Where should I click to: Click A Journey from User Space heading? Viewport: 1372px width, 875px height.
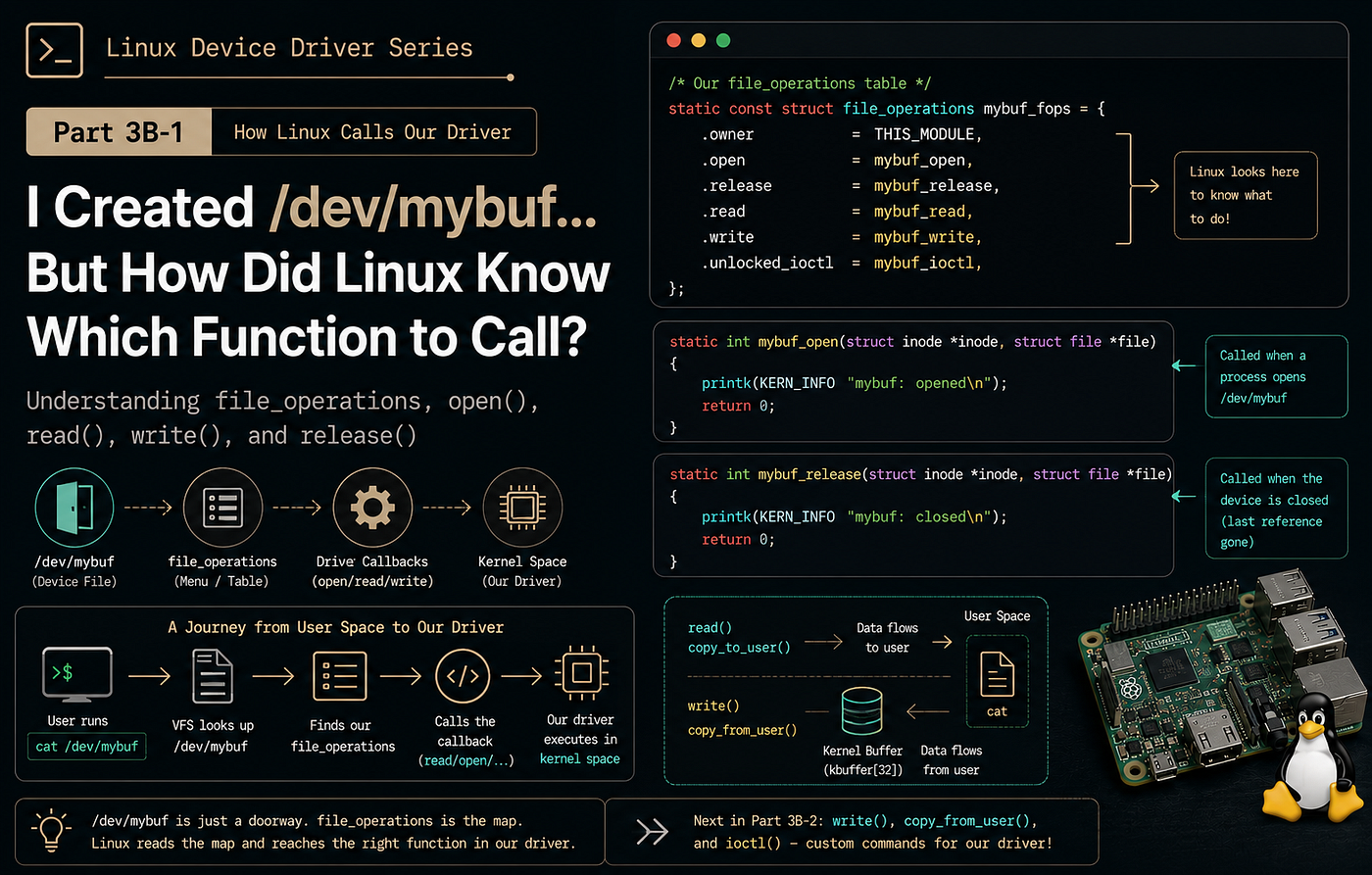click(x=336, y=627)
